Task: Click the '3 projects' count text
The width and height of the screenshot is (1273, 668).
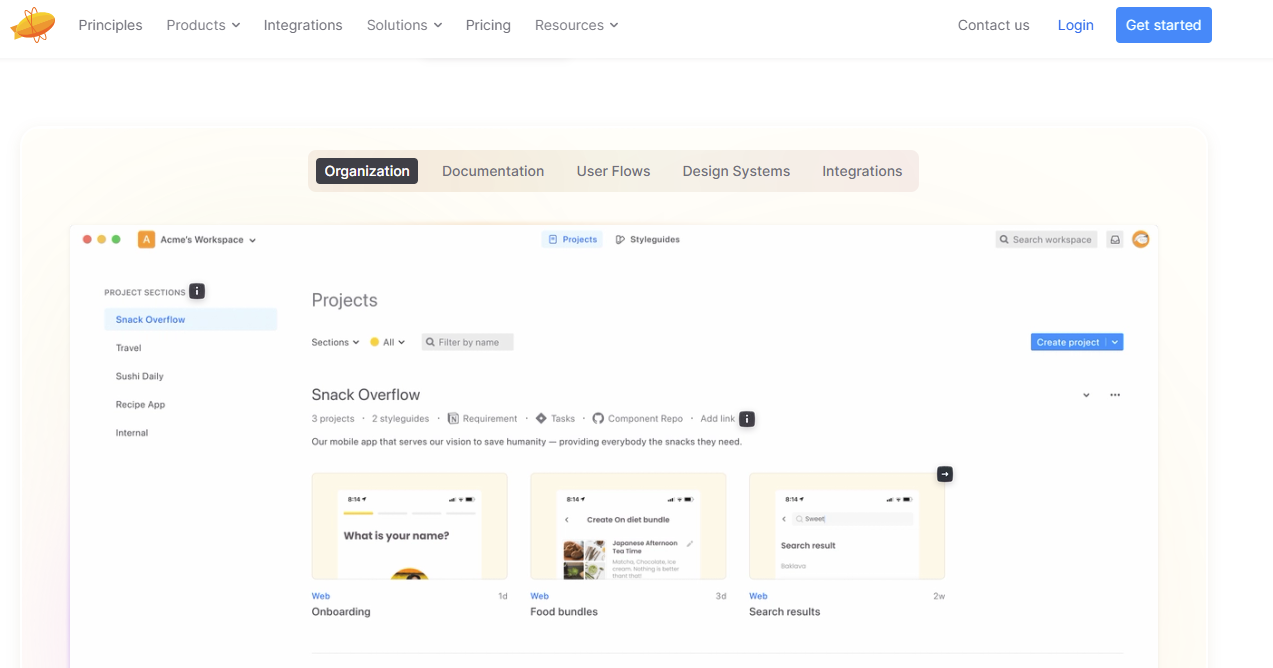Action: click(333, 419)
